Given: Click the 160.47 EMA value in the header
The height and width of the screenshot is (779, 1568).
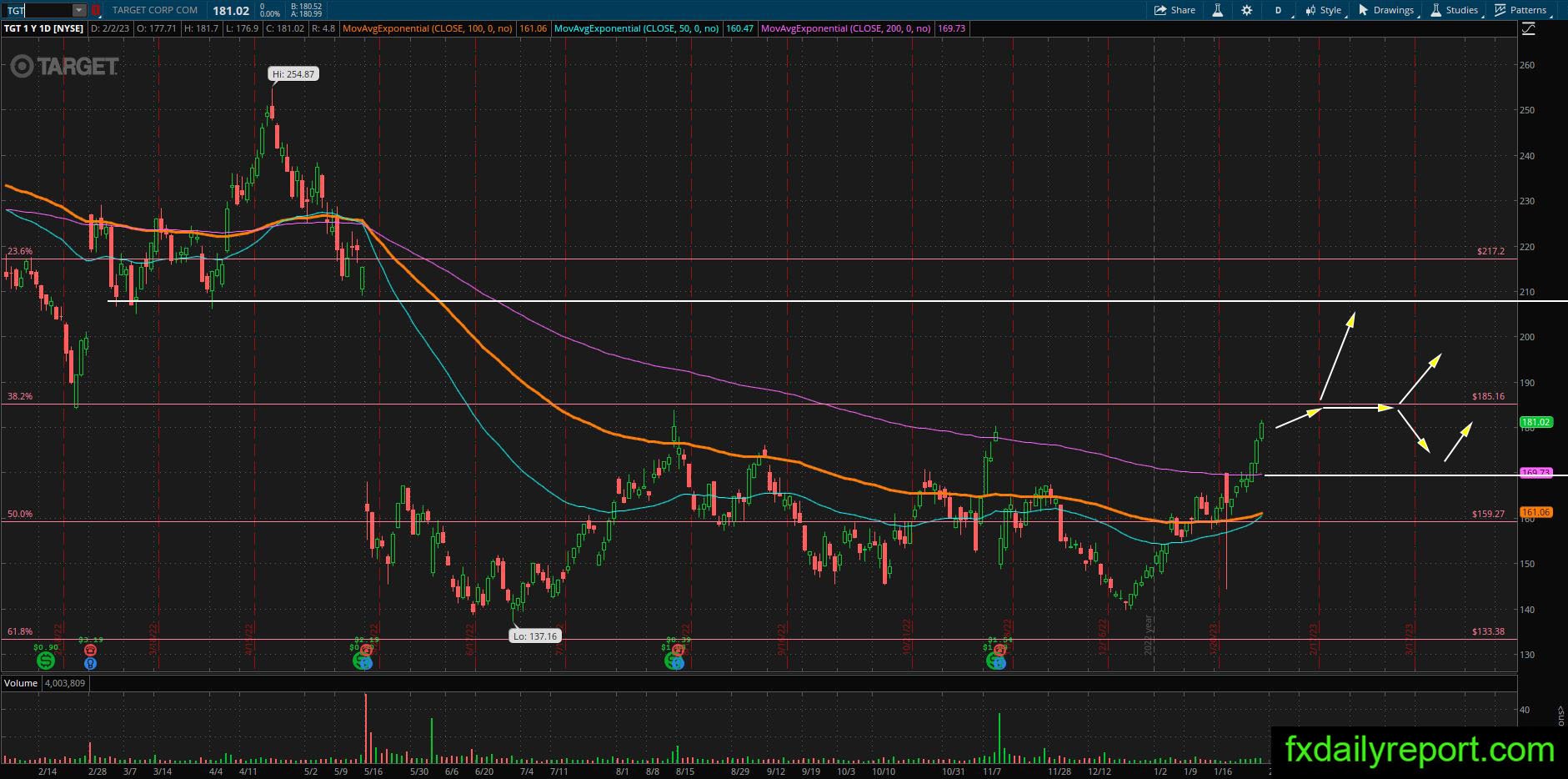Looking at the screenshot, I should coord(739,28).
